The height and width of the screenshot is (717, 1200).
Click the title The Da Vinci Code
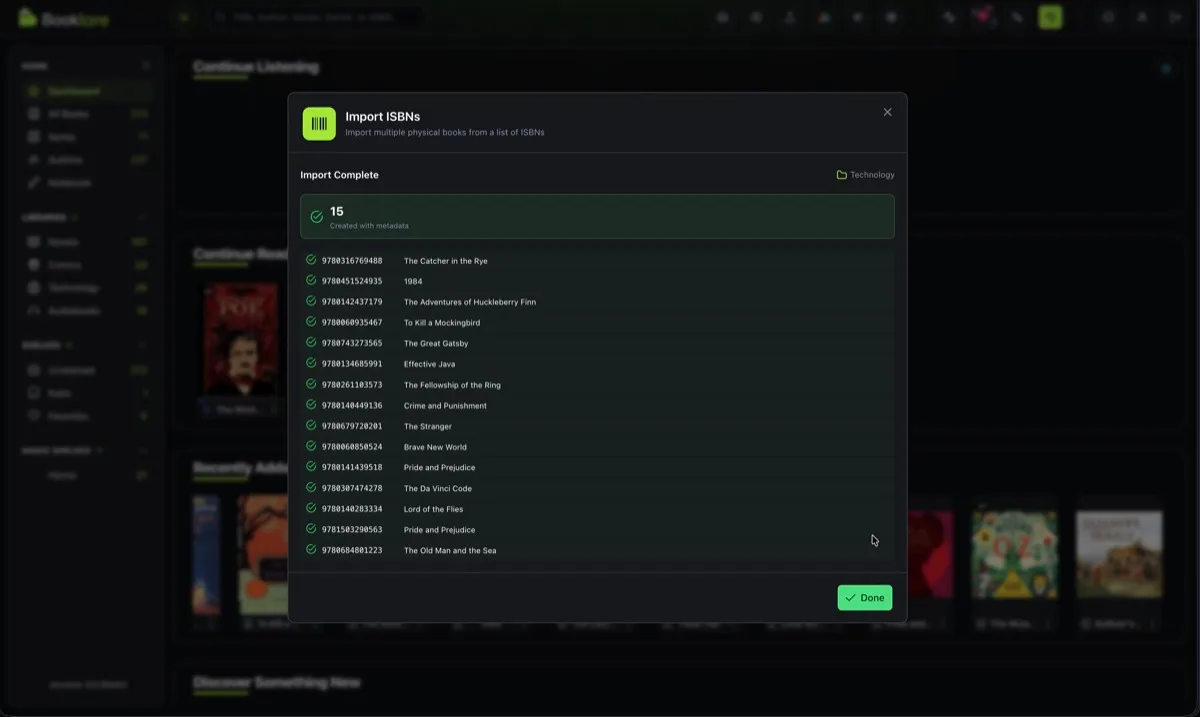438,489
